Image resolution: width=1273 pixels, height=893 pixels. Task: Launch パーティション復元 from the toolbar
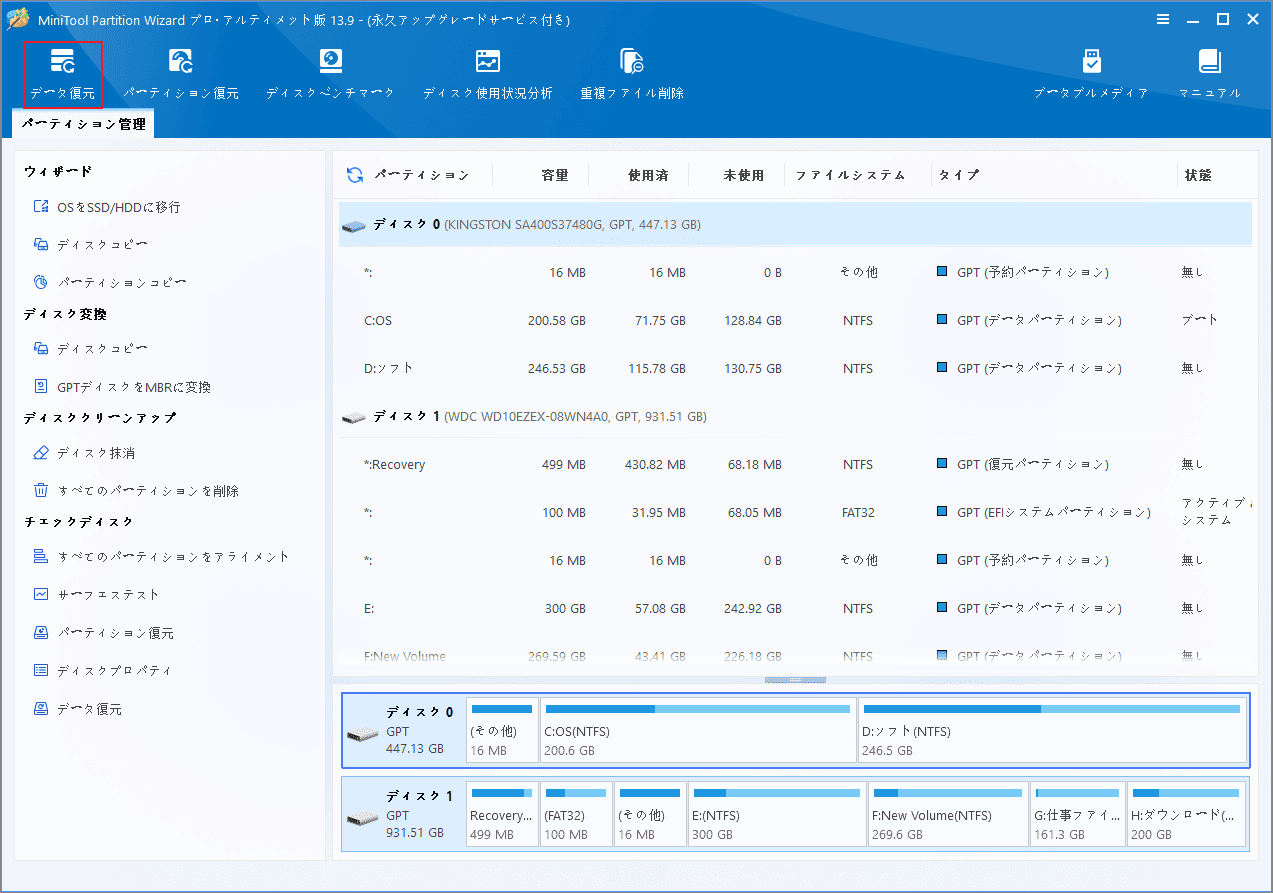(181, 74)
